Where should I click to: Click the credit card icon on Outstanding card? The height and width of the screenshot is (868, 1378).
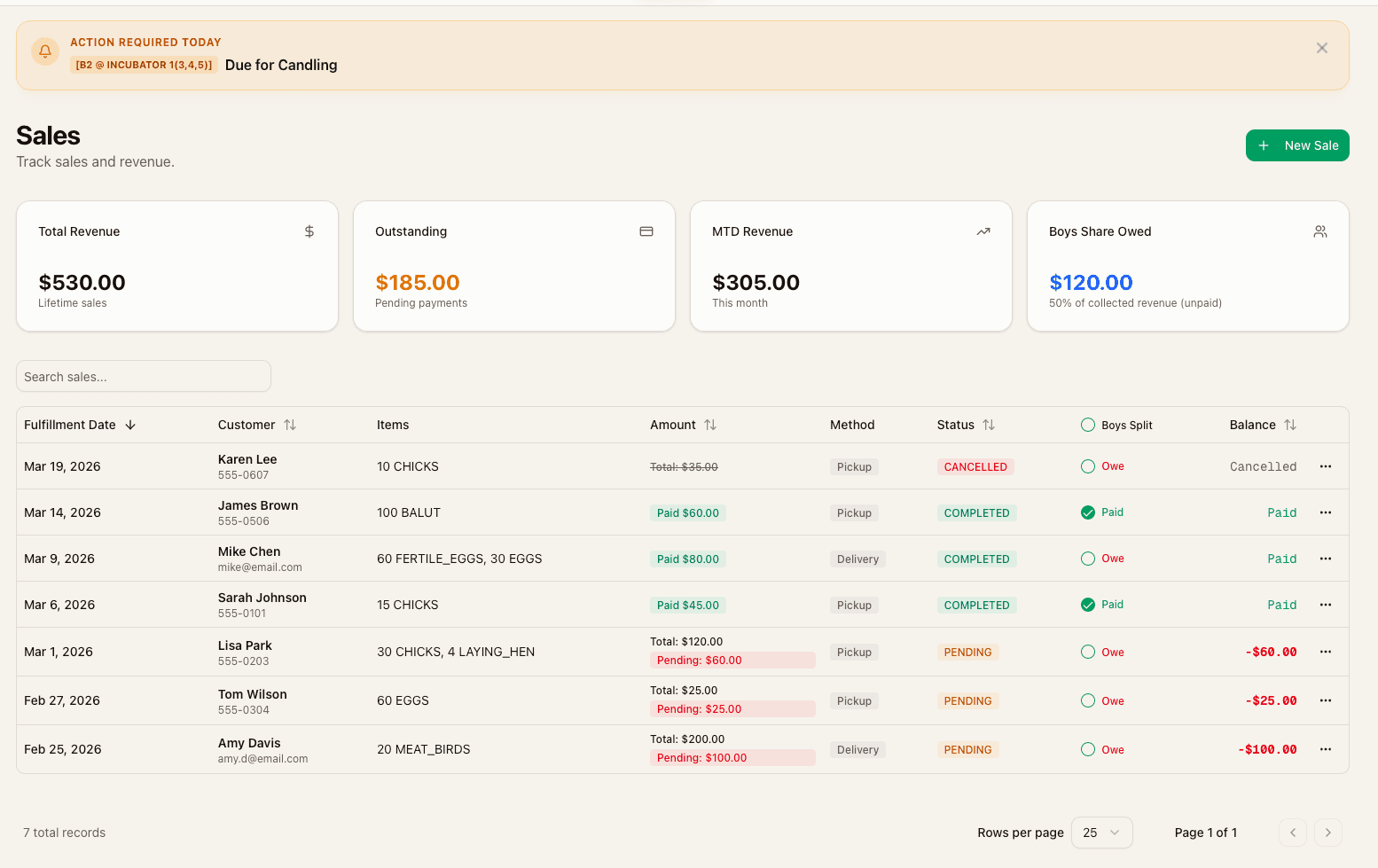[x=646, y=231]
